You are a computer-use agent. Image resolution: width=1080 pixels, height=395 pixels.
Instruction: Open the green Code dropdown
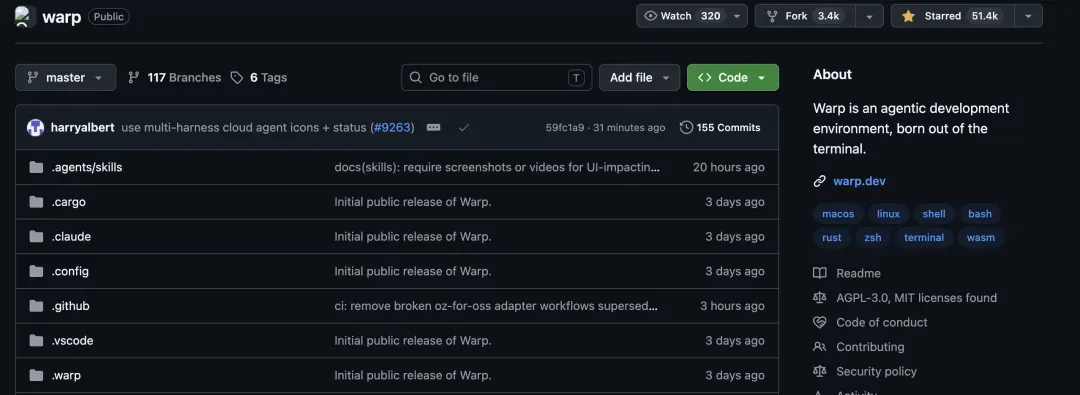[733, 77]
